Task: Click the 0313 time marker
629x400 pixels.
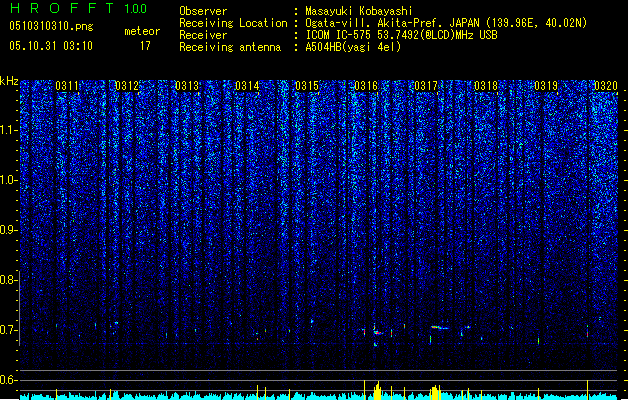Action: point(187,86)
